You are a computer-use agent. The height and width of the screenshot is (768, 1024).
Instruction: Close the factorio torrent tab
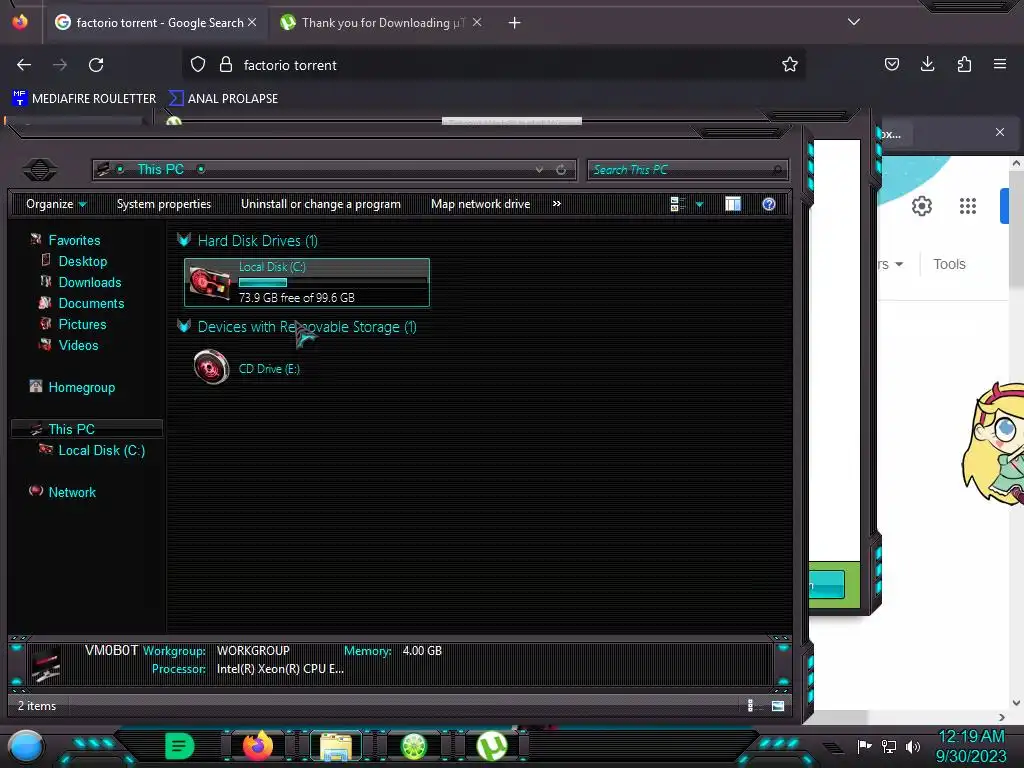[252, 23]
